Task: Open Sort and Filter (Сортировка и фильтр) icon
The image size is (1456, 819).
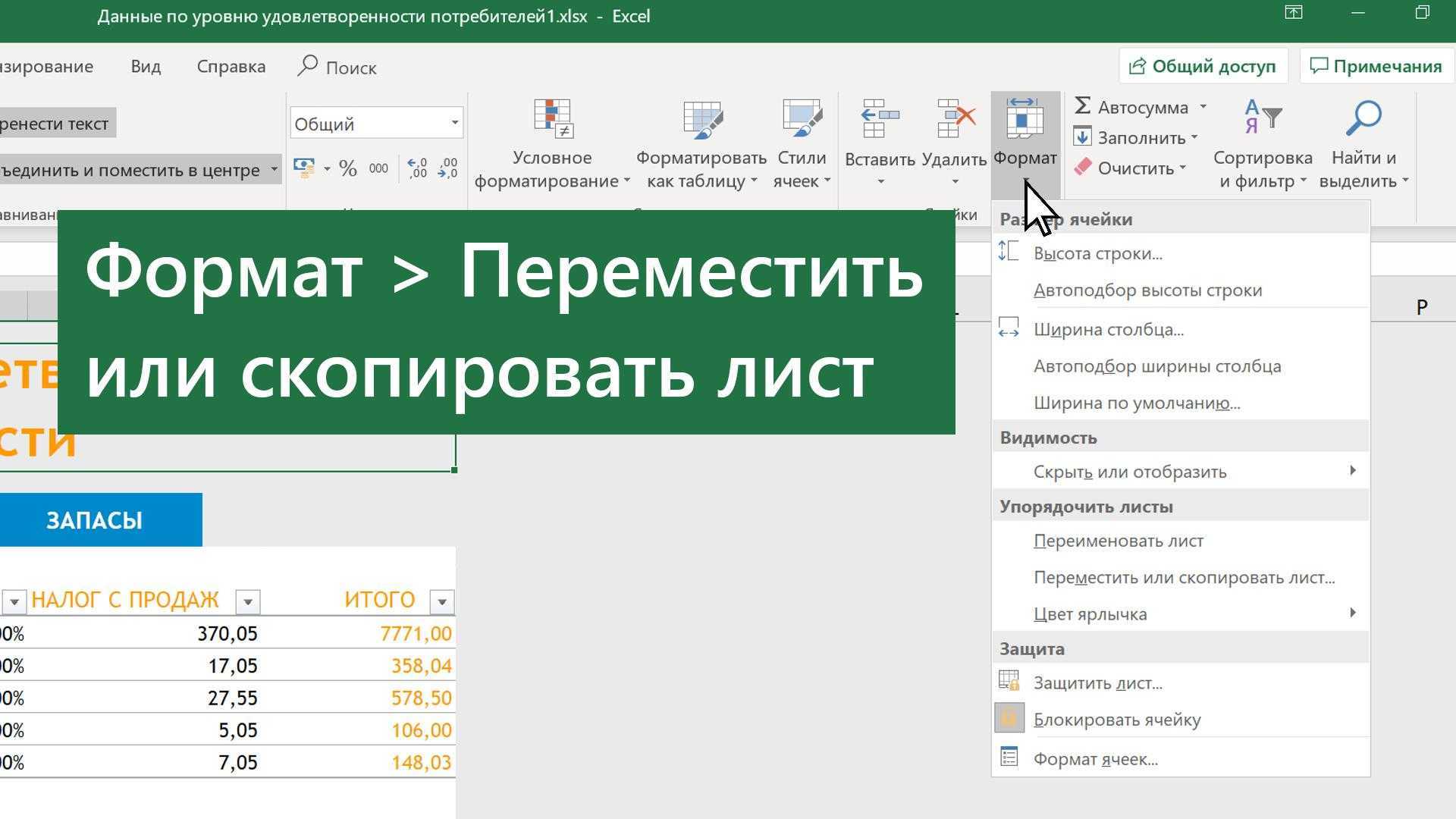Action: tap(1263, 118)
